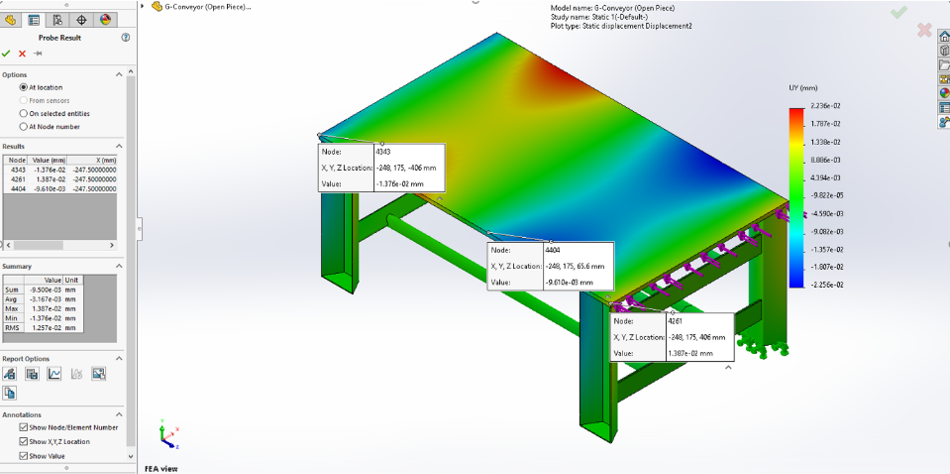
Task: Collapse the Options section
Action: (x=119, y=75)
